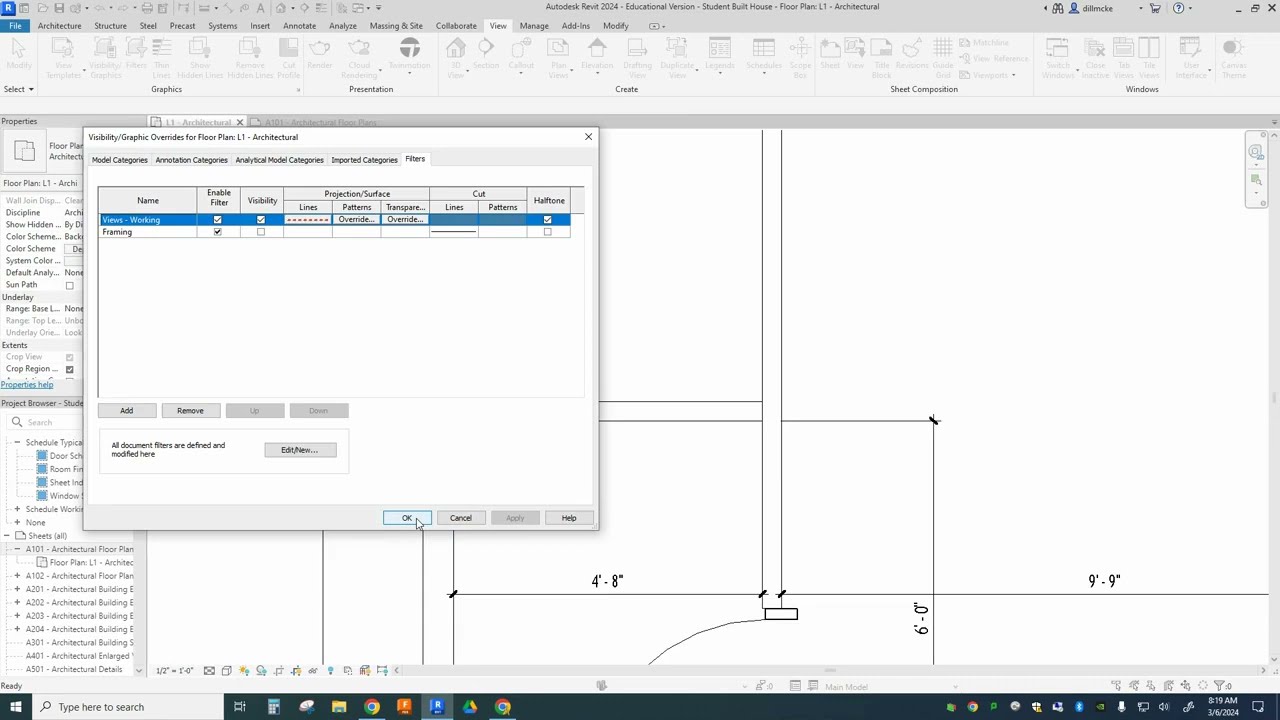Click the Cancel button in dialog
Image resolution: width=1280 pixels, height=720 pixels.
461,518
